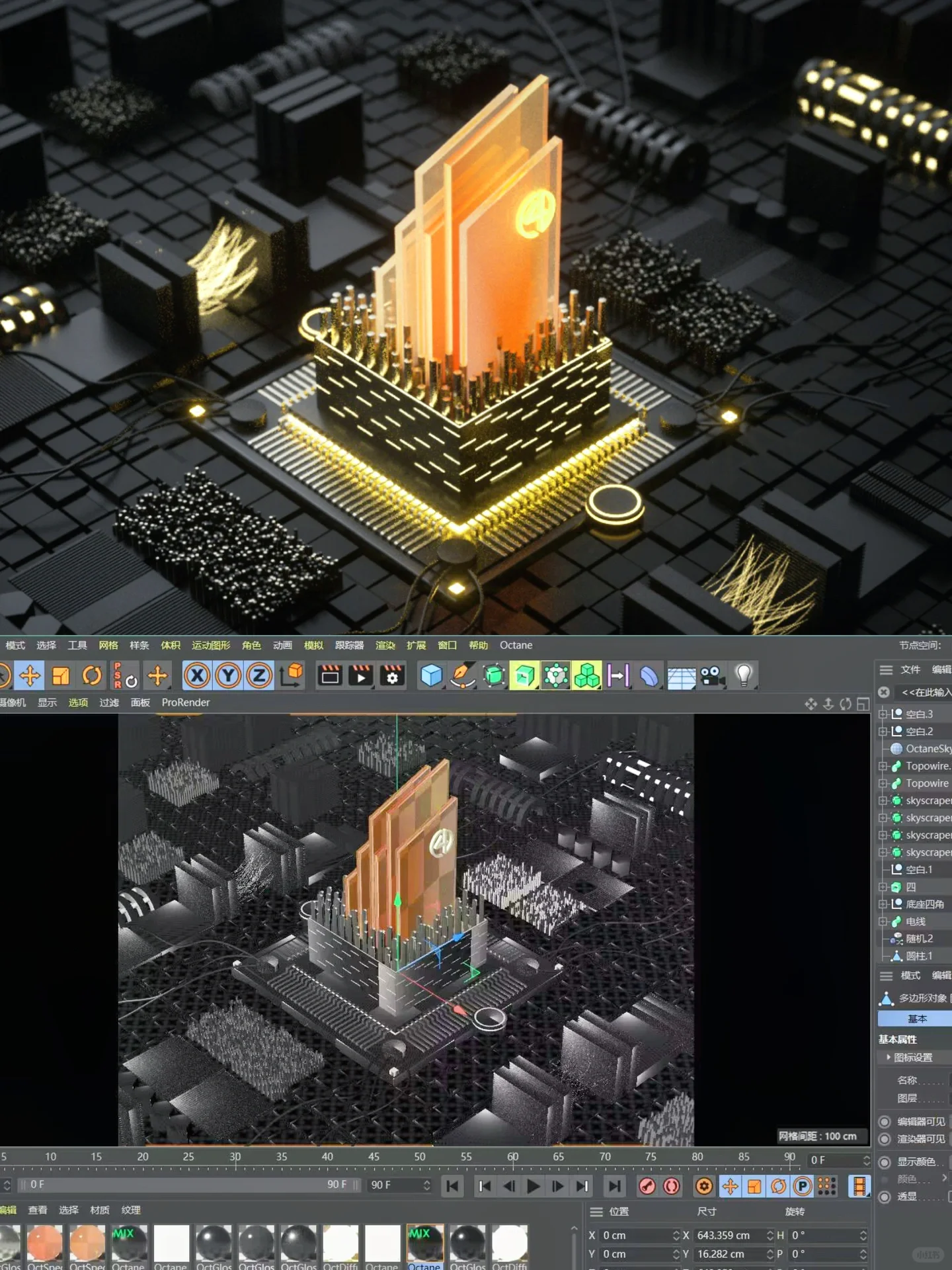Expand the first skyscraper object node

pyautogui.click(x=883, y=800)
